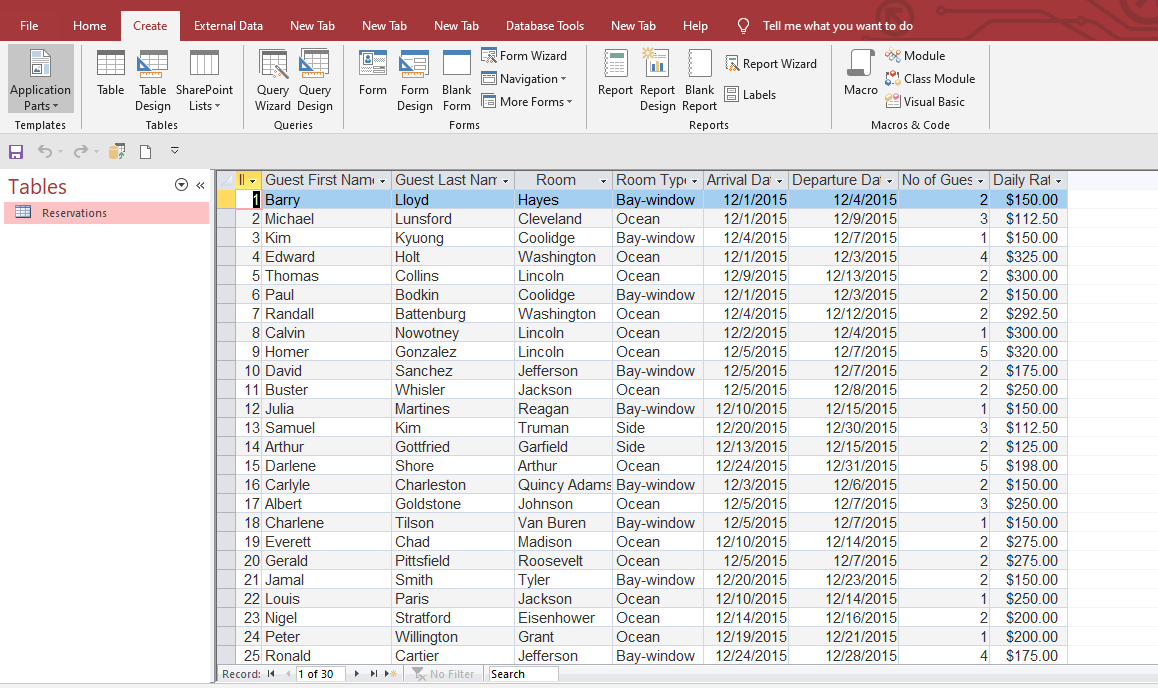Switch to the Database Tools tab
1158x688 pixels.
544,25
